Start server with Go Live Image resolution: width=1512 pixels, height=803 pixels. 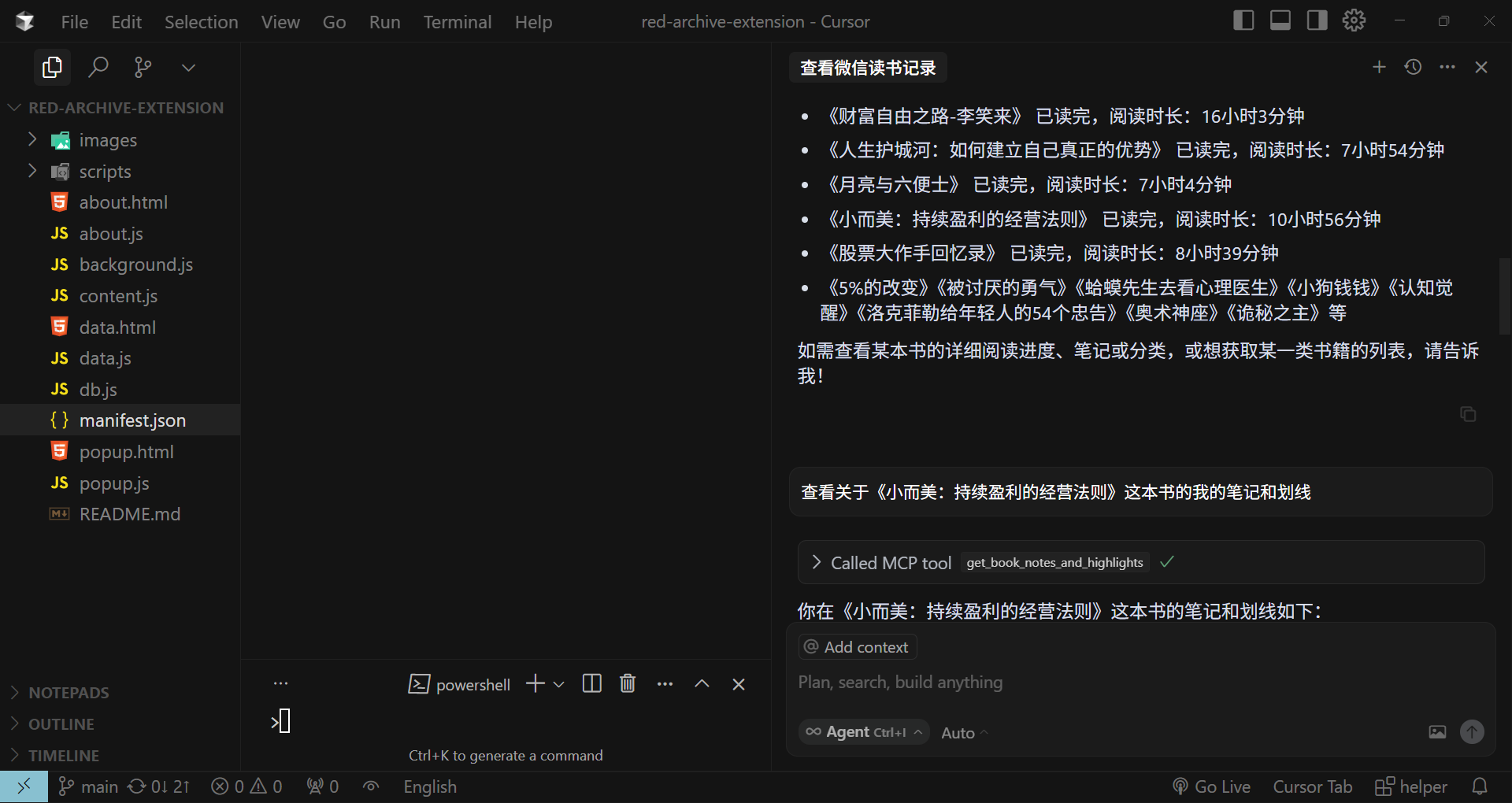coord(1211,786)
